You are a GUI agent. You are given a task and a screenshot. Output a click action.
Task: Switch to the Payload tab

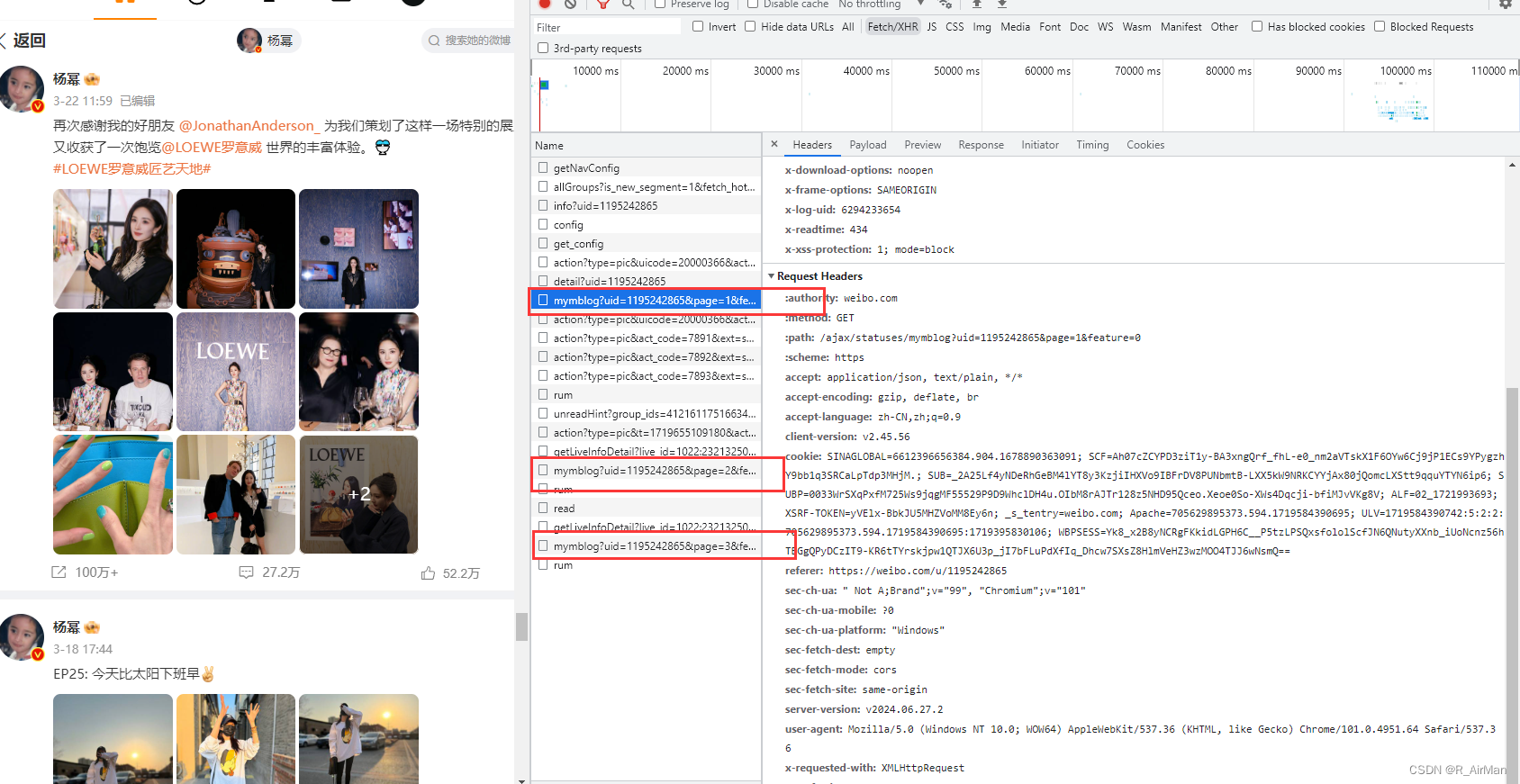(868, 145)
